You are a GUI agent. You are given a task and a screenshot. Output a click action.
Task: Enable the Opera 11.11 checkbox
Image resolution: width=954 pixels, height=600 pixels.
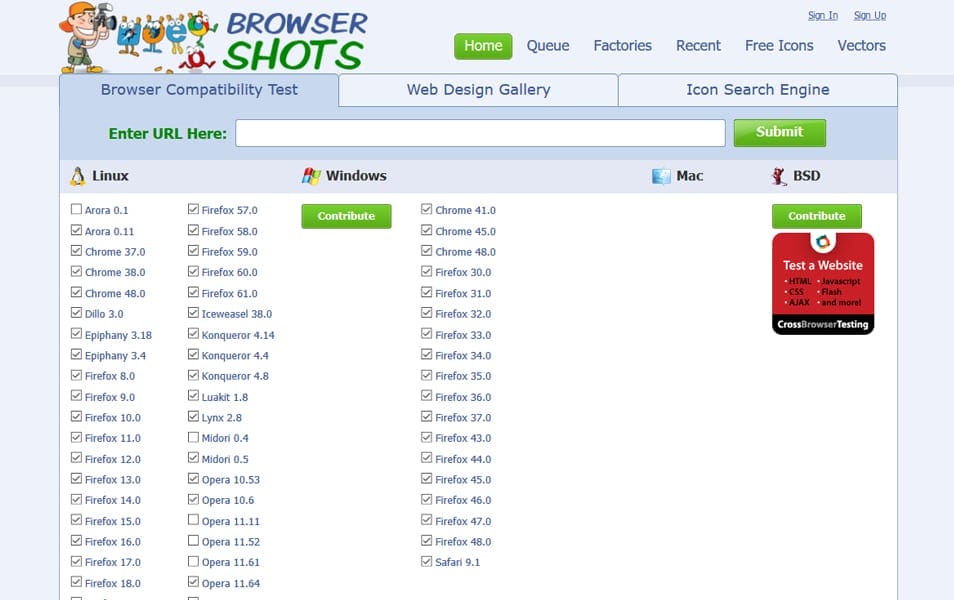click(193, 520)
